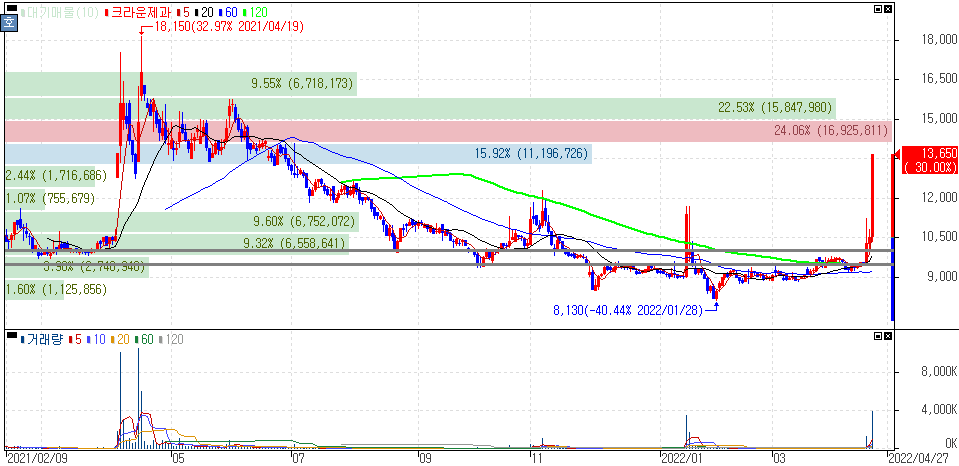Image resolution: width=959 pixels, height=466 pixels.
Task: Click the red 13,650 current price tag
Action: coord(929,160)
